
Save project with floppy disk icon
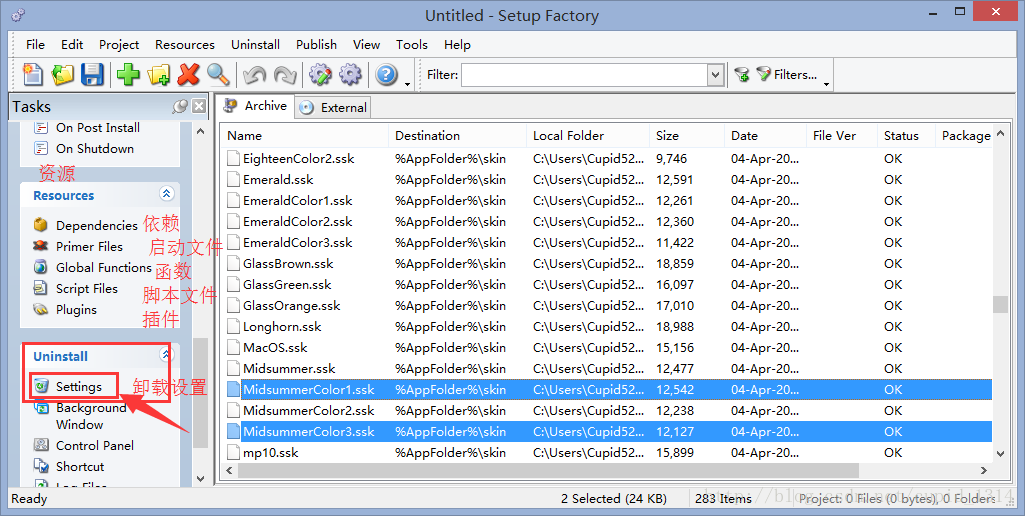coord(92,75)
